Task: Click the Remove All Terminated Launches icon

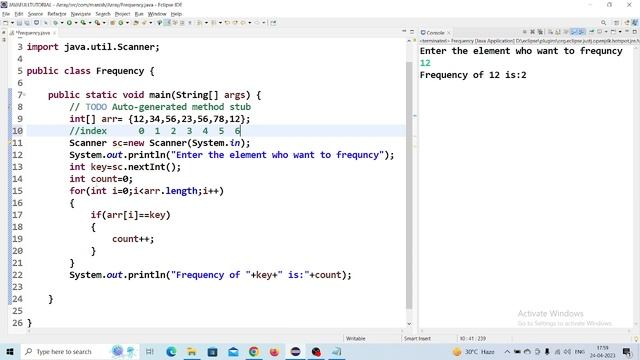Action: (540, 32)
